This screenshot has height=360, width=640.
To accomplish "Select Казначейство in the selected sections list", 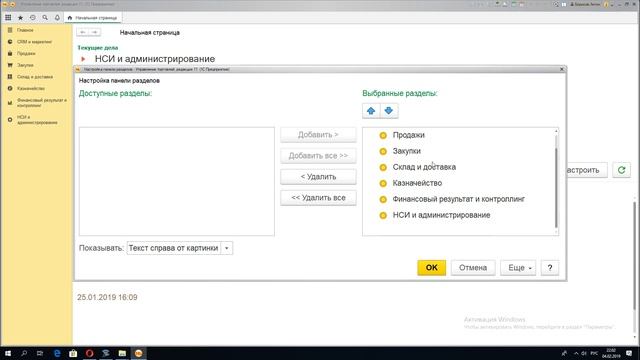I will tap(417, 183).
